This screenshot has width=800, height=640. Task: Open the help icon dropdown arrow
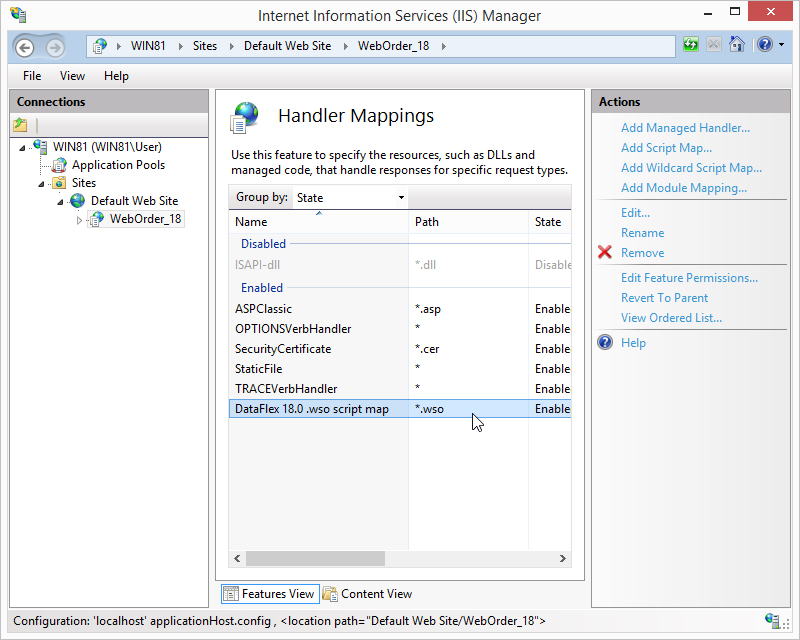[781, 45]
